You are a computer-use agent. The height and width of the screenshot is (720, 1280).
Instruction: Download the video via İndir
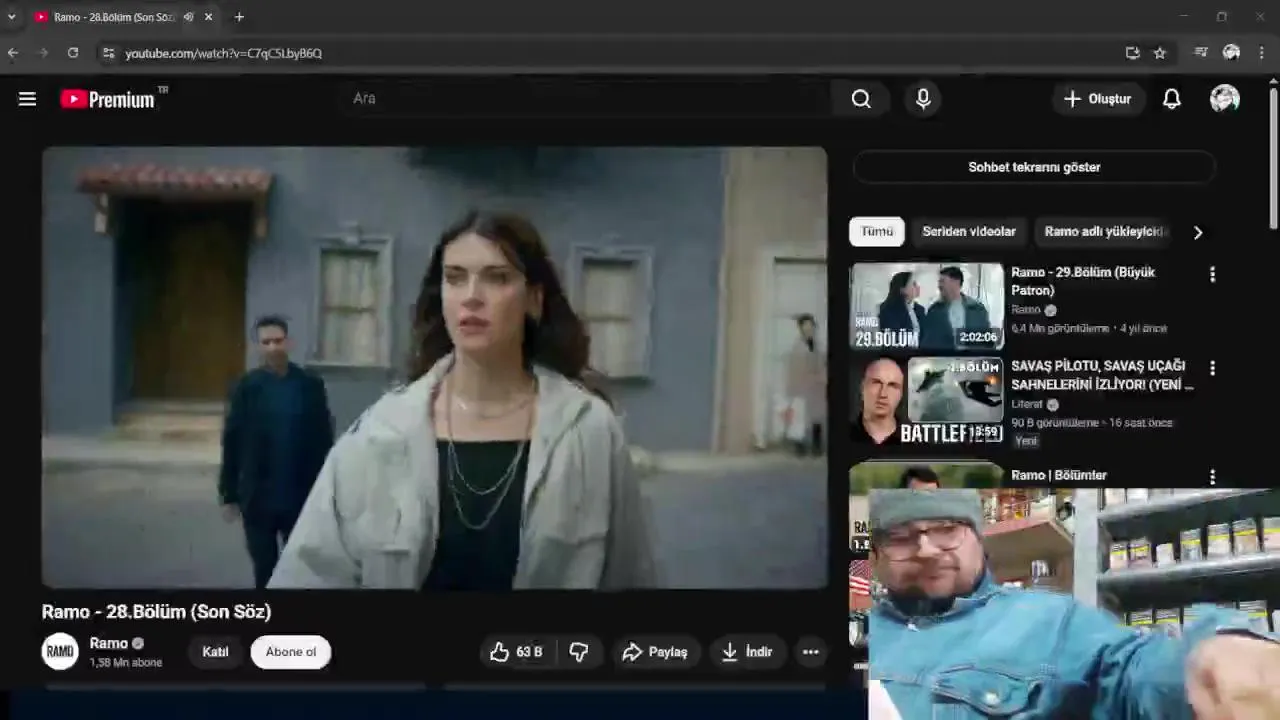pyautogui.click(x=747, y=652)
